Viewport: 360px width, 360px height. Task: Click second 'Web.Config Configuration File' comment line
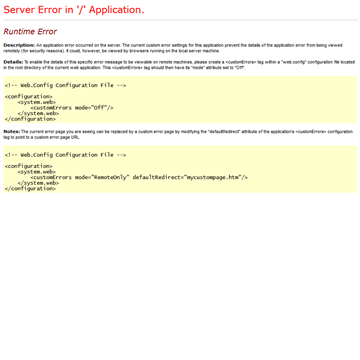65,155
